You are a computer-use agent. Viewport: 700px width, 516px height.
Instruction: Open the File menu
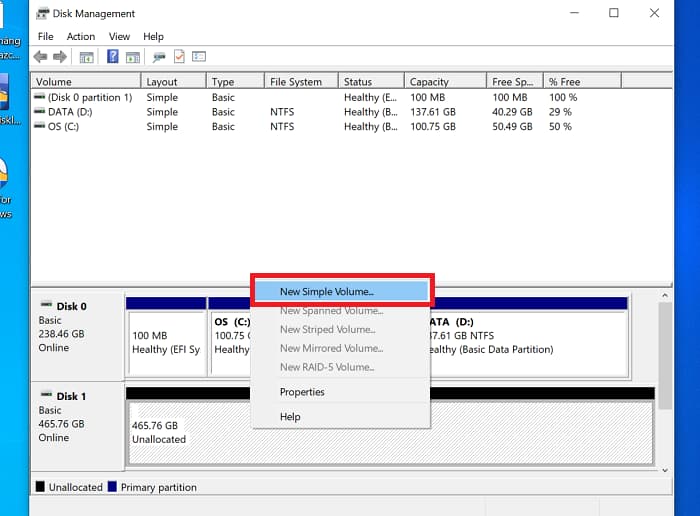(x=45, y=37)
